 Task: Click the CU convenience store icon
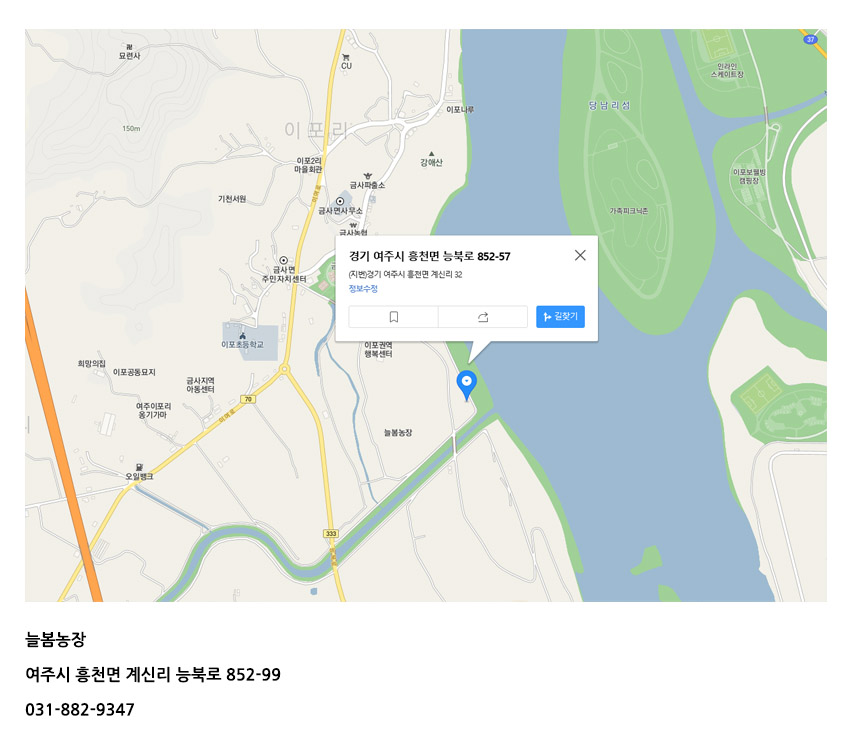[346, 57]
